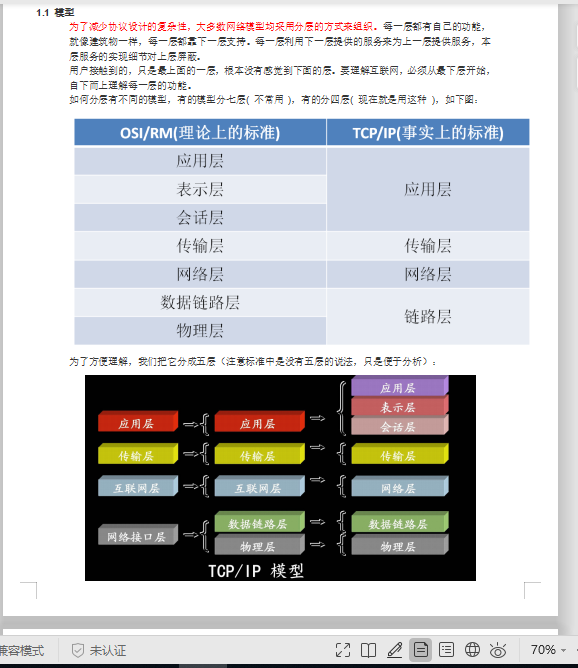578x668 pixels.
Task: Click the 未认证 status label
Action: (108, 651)
